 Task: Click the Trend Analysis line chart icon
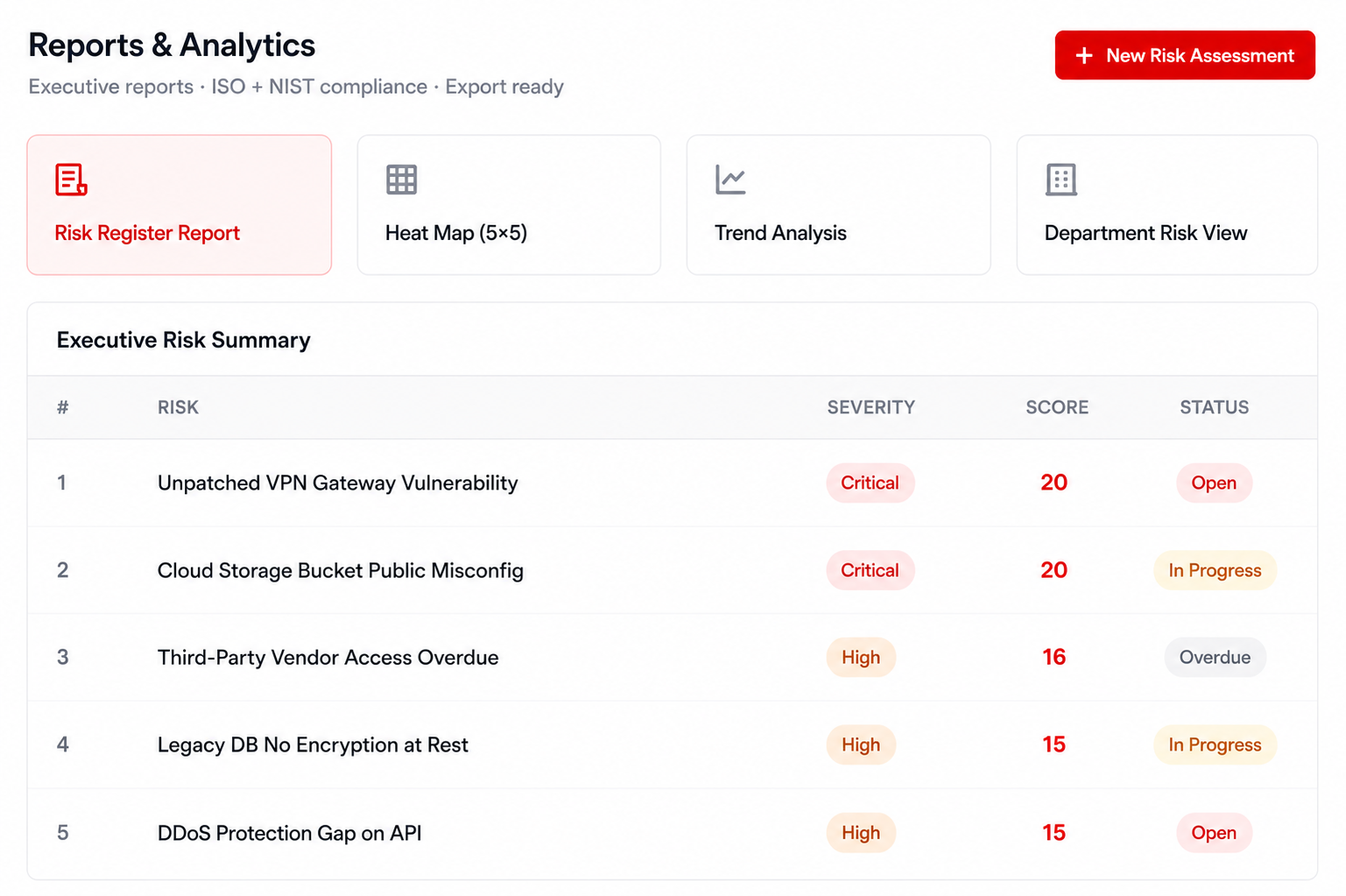730,180
